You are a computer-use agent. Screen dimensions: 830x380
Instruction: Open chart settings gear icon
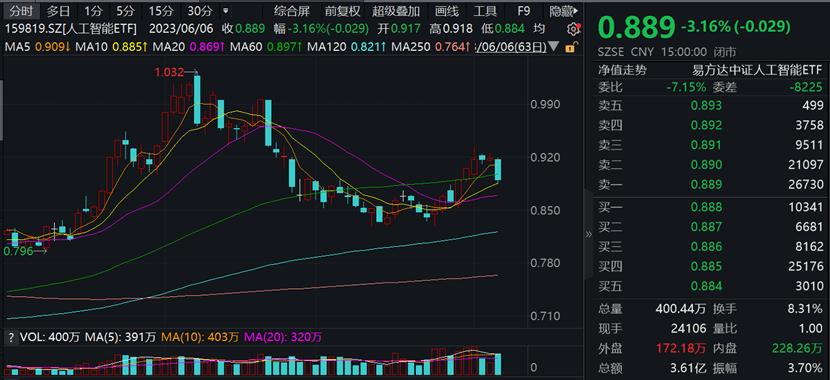coord(573,29)
